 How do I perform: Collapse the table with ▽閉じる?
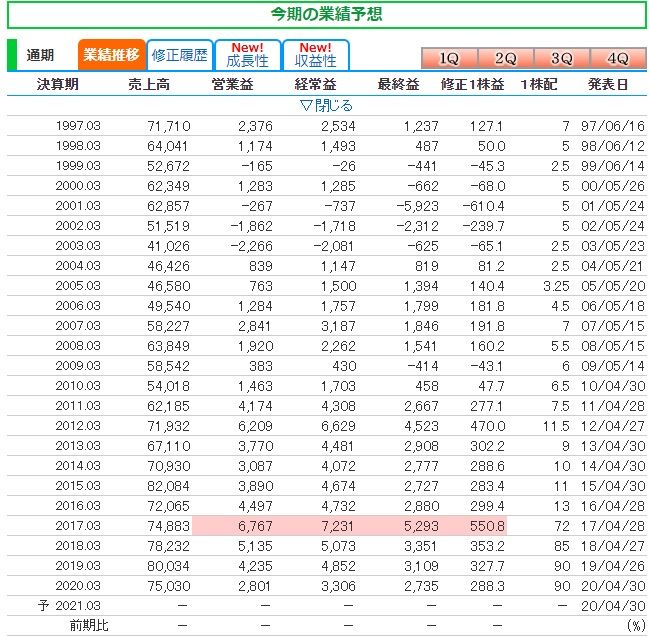pos(326,105)
